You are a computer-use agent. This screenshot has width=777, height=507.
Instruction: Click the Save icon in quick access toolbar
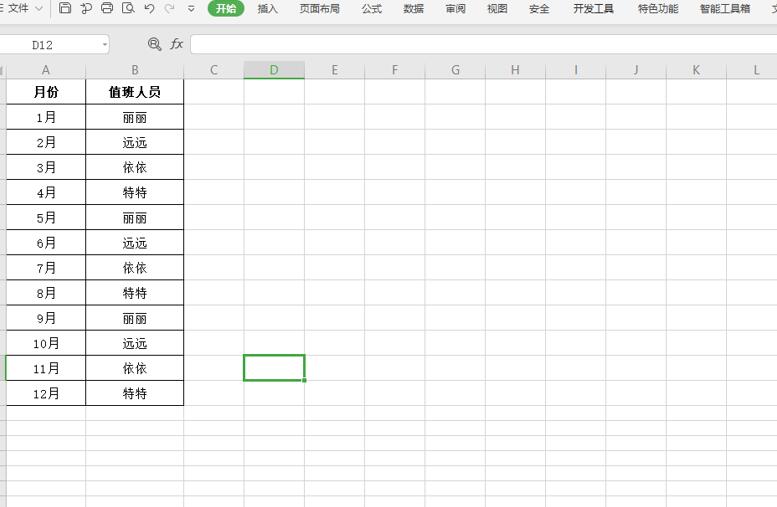click(x=65, y=7)
